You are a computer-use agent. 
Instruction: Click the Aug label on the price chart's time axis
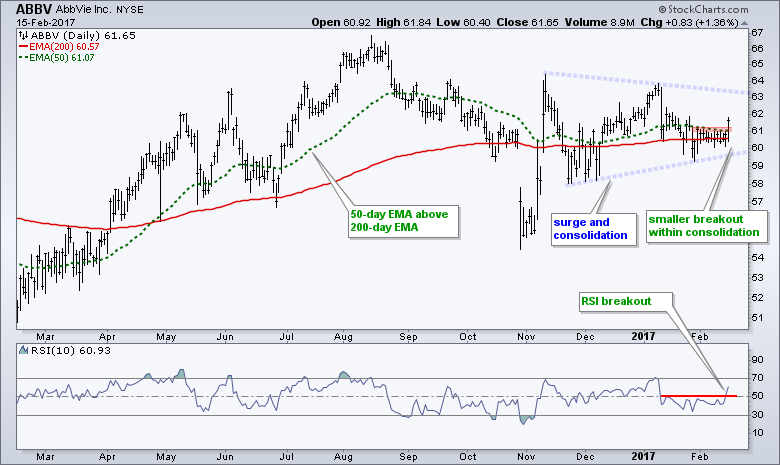click(x=343, y=337)
